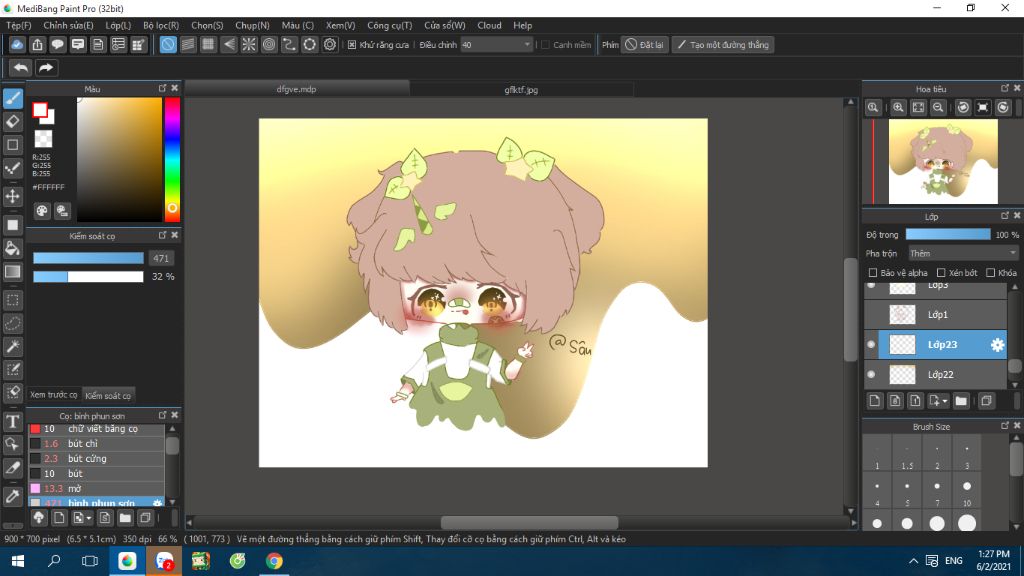Enable the crisscross grid snap guide
The height and width of the screenshot is (576, 1024).
coord(208,44)
